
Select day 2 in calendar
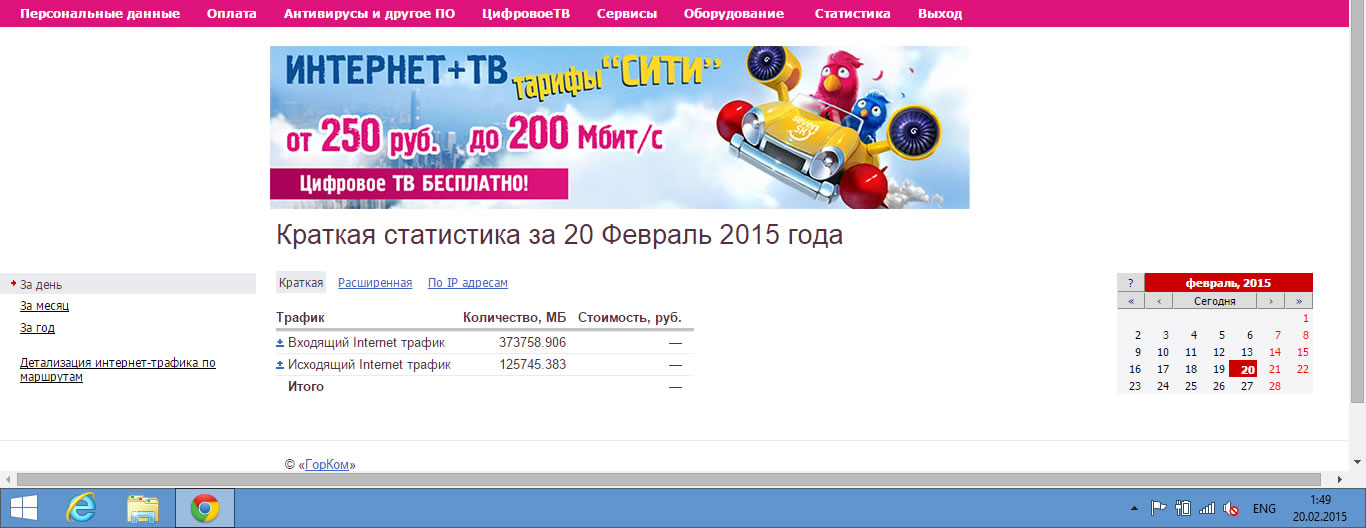pos(1137,335)
